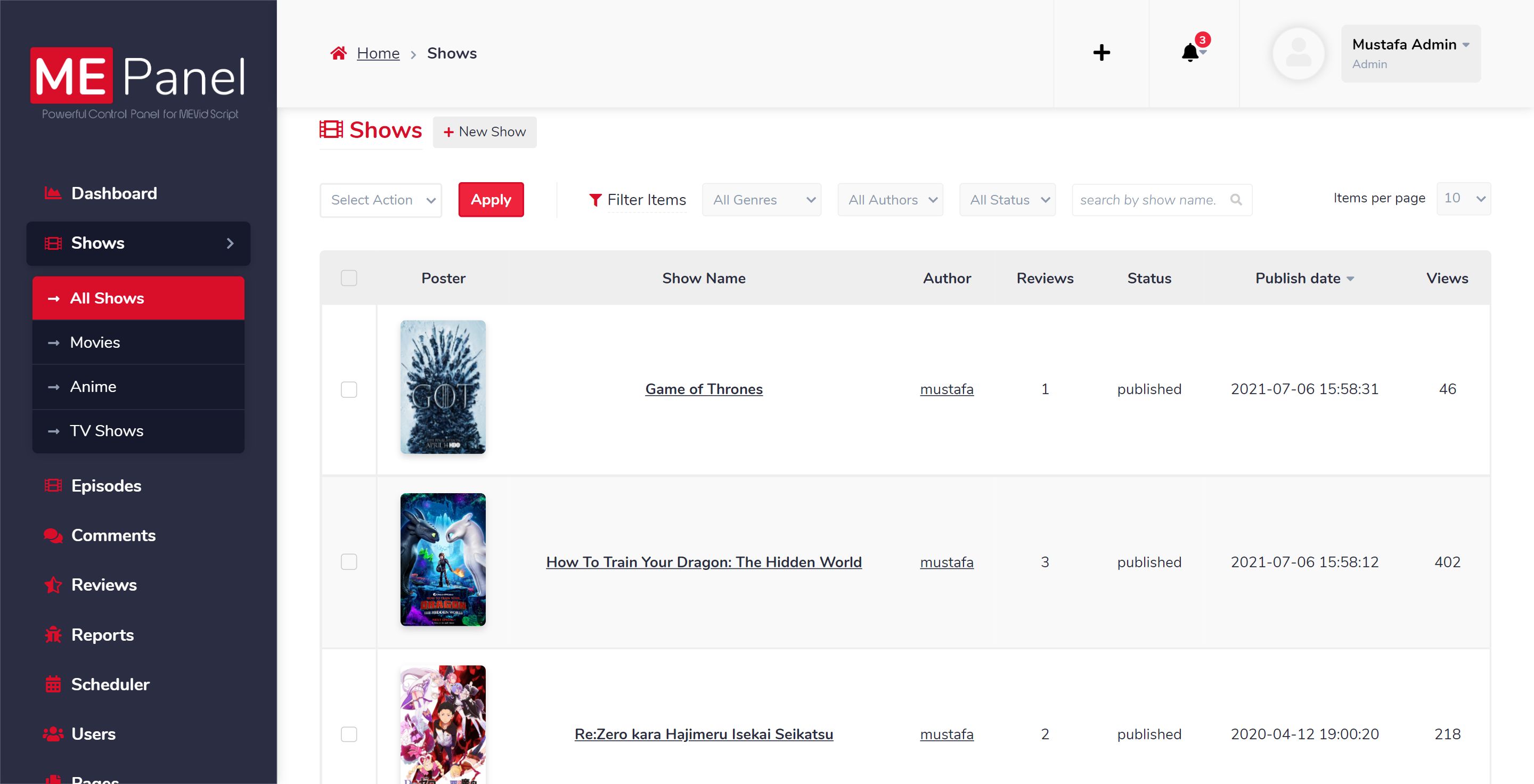Click the Game of Thrones poster thumbnail
This screenshot has height=784, width=1534.
443,387
